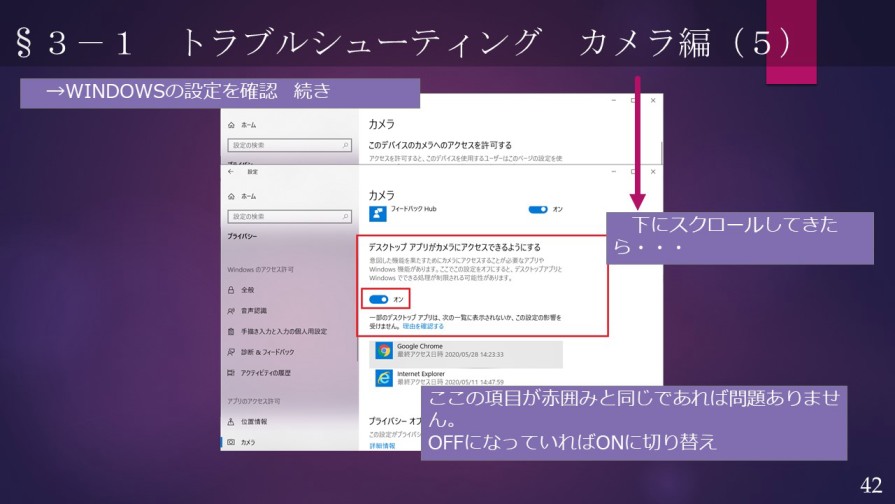Viewport: 895px width, 504px height.
Task: Go to ホーム in the rear Settings window
Action: pos(248,126)
